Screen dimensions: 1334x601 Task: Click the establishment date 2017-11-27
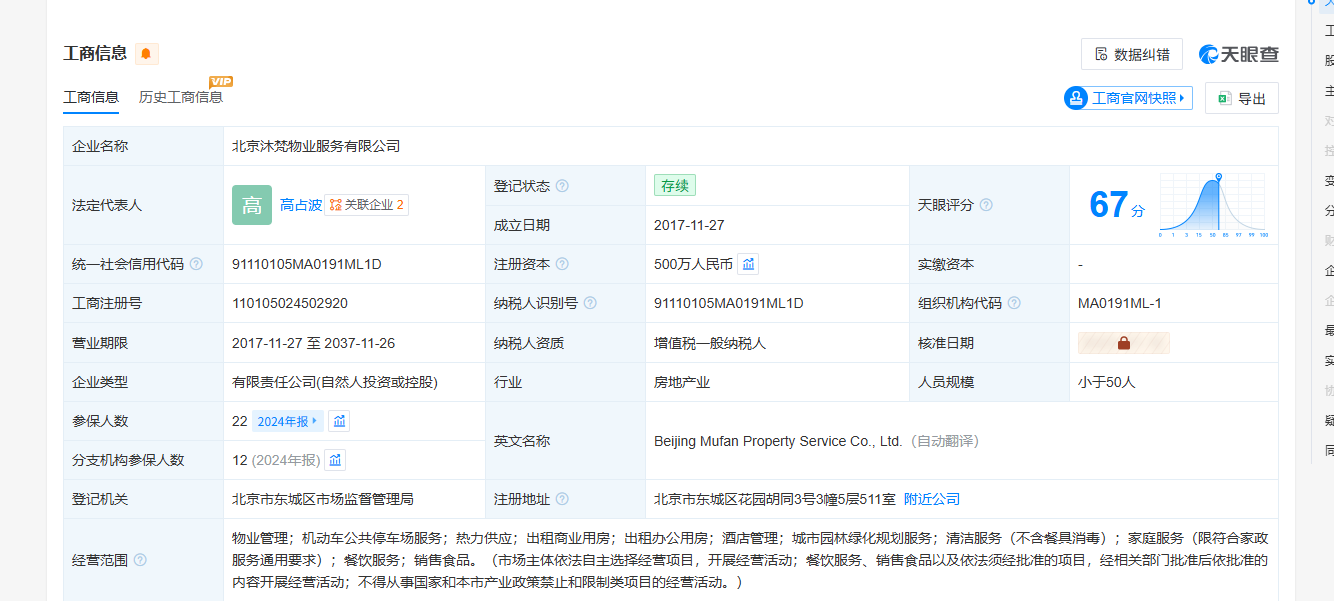689,225
